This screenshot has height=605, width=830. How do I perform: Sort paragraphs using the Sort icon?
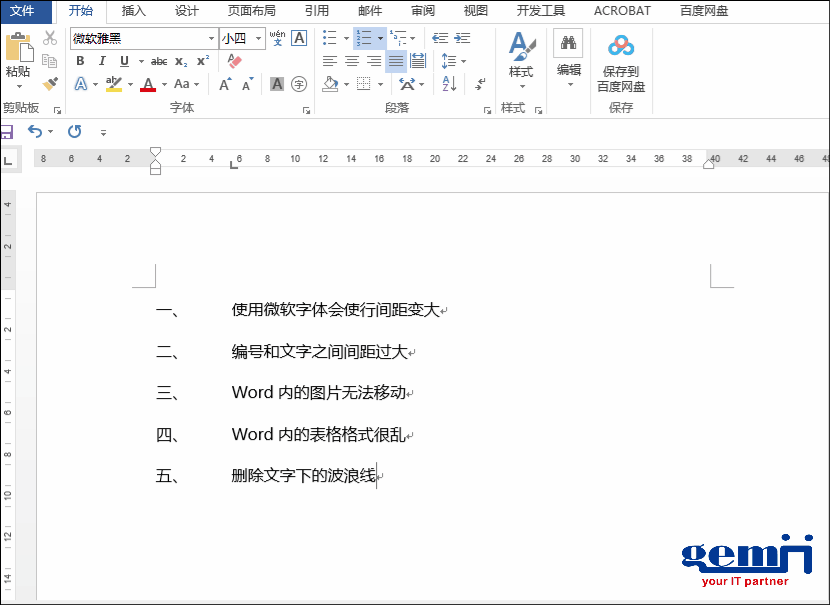point(449,84)
